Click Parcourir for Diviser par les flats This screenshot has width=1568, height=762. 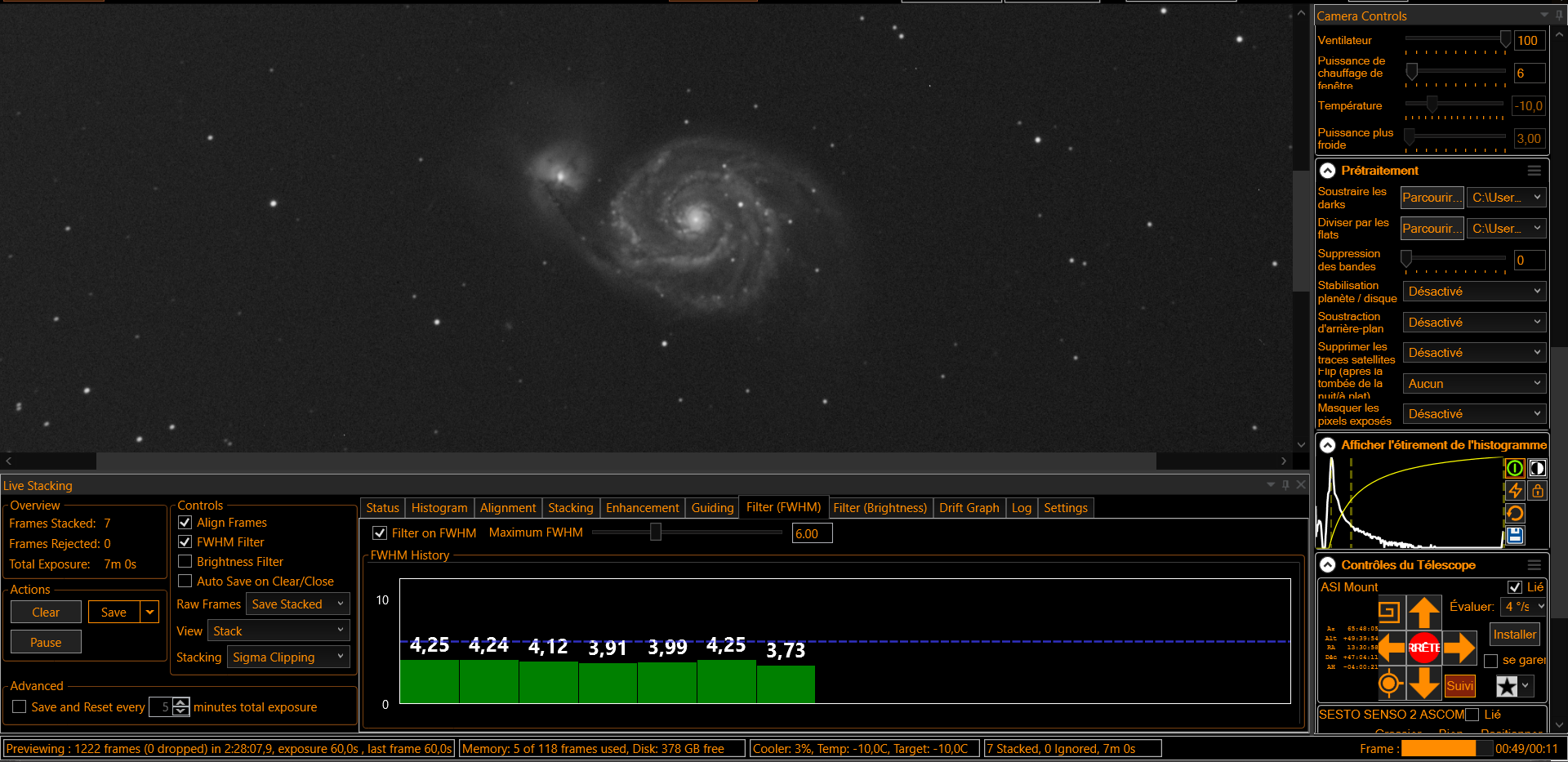[1432, 229]
